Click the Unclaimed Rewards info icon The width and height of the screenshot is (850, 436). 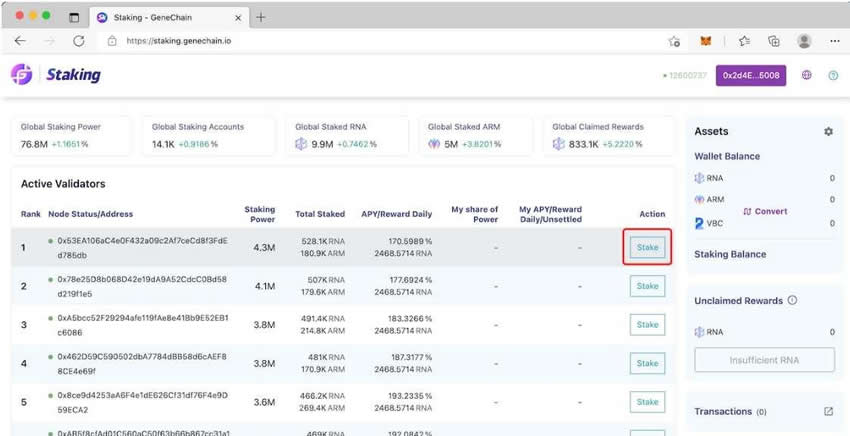pyautogui.click(x=792, y=300)
